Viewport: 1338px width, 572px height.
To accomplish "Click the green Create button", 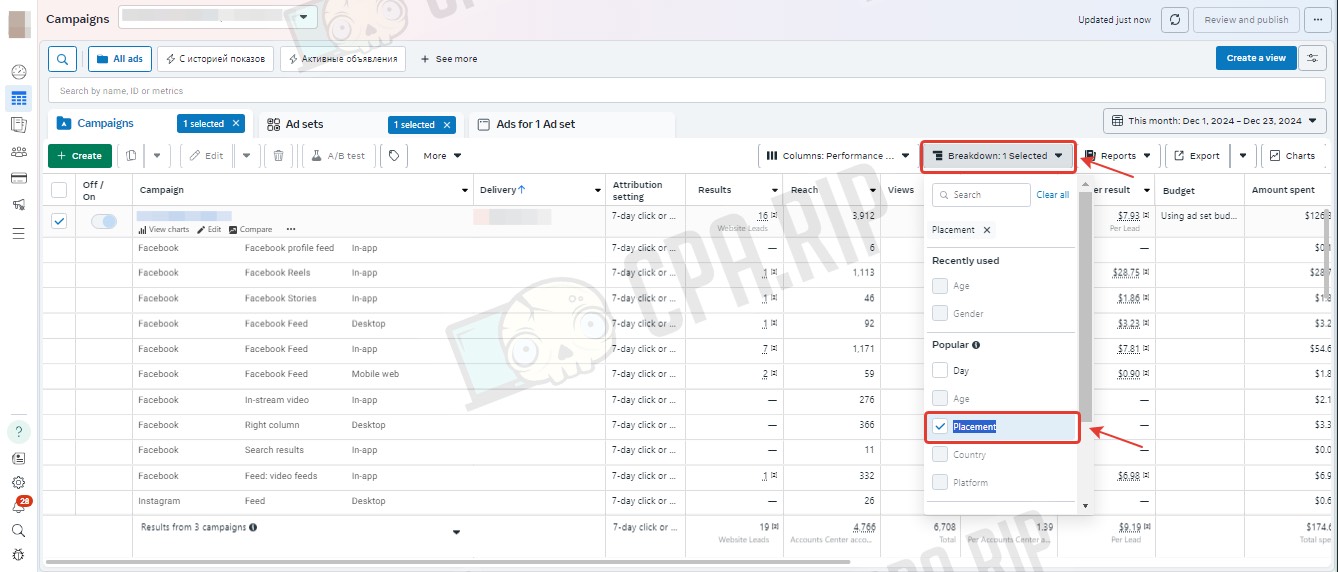I will coord(80,156).
